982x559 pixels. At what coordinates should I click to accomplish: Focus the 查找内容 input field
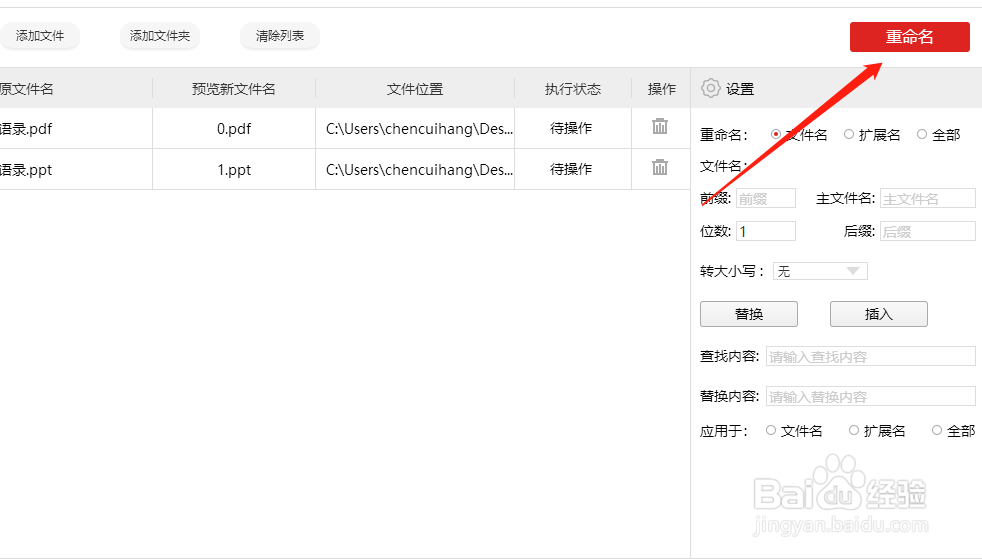click(871, 356)
